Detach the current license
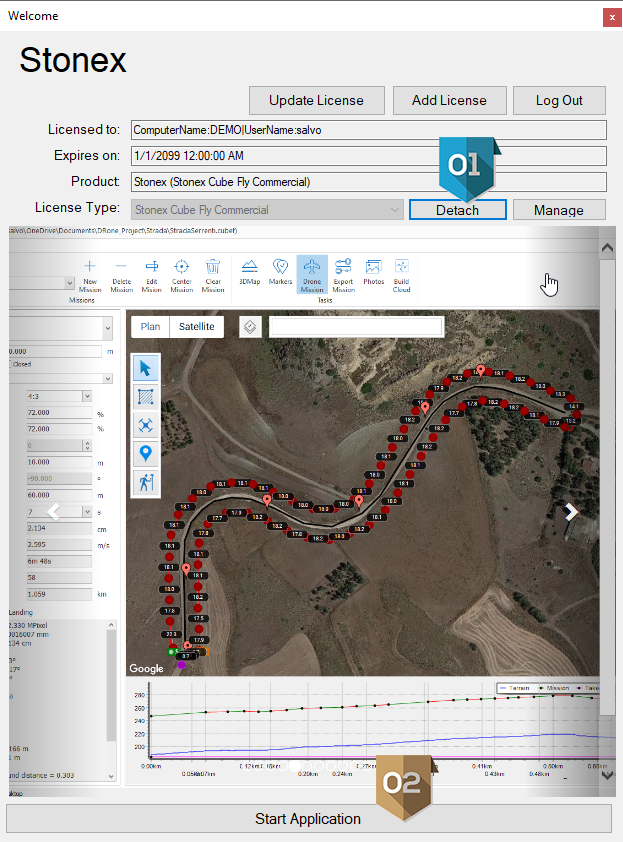Screen dimensions: 623x842 458,209
